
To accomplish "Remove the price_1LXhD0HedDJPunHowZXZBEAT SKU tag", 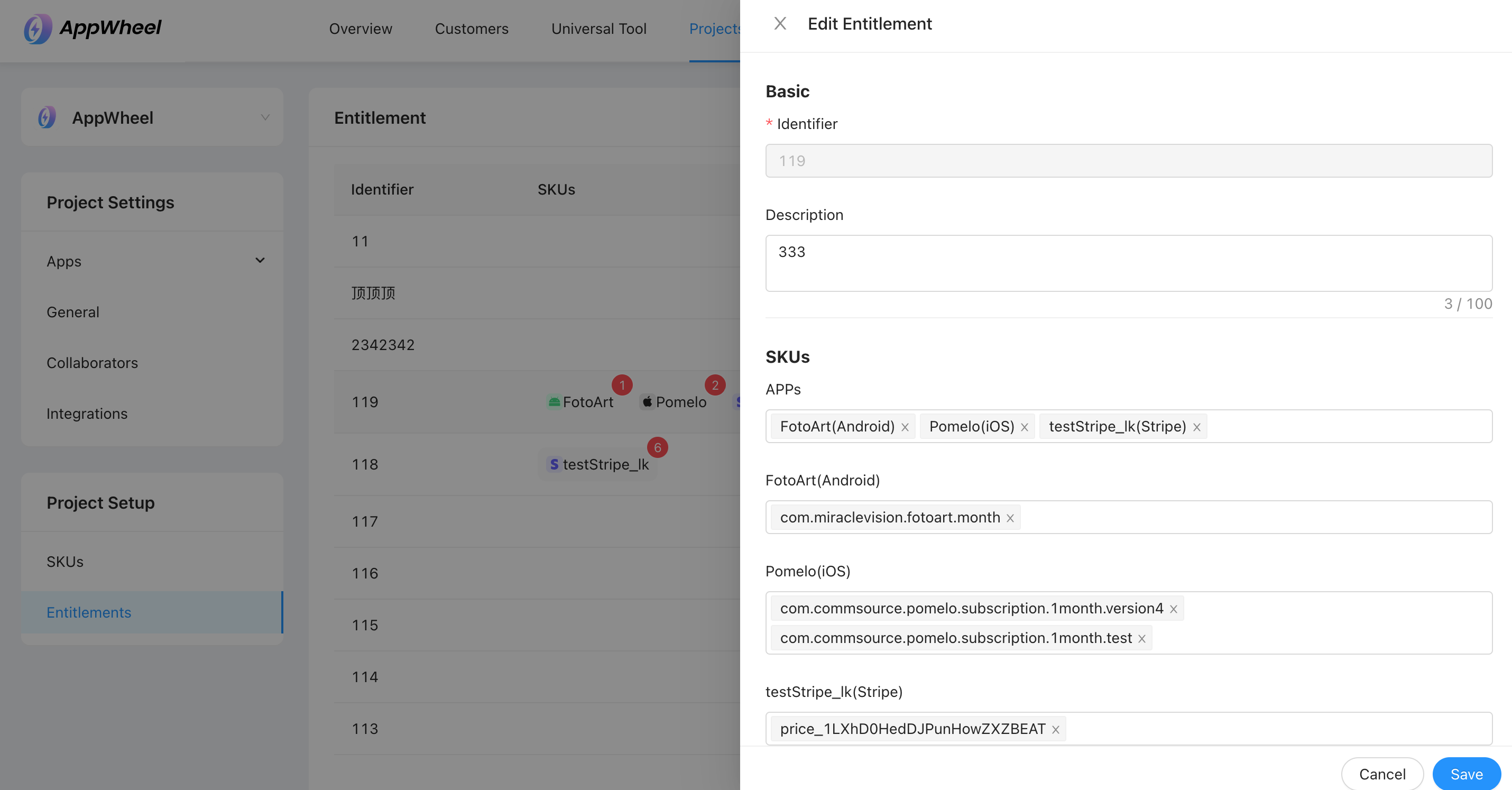I will click(1055, 730).
